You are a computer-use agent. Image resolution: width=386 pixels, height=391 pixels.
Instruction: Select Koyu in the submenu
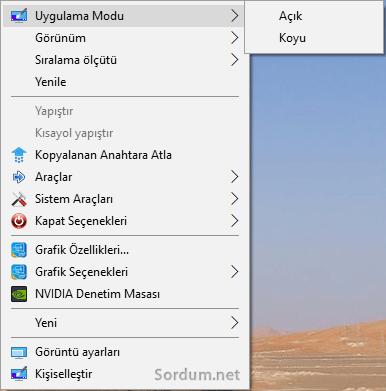pyautogui.click(x=314, y=38)
